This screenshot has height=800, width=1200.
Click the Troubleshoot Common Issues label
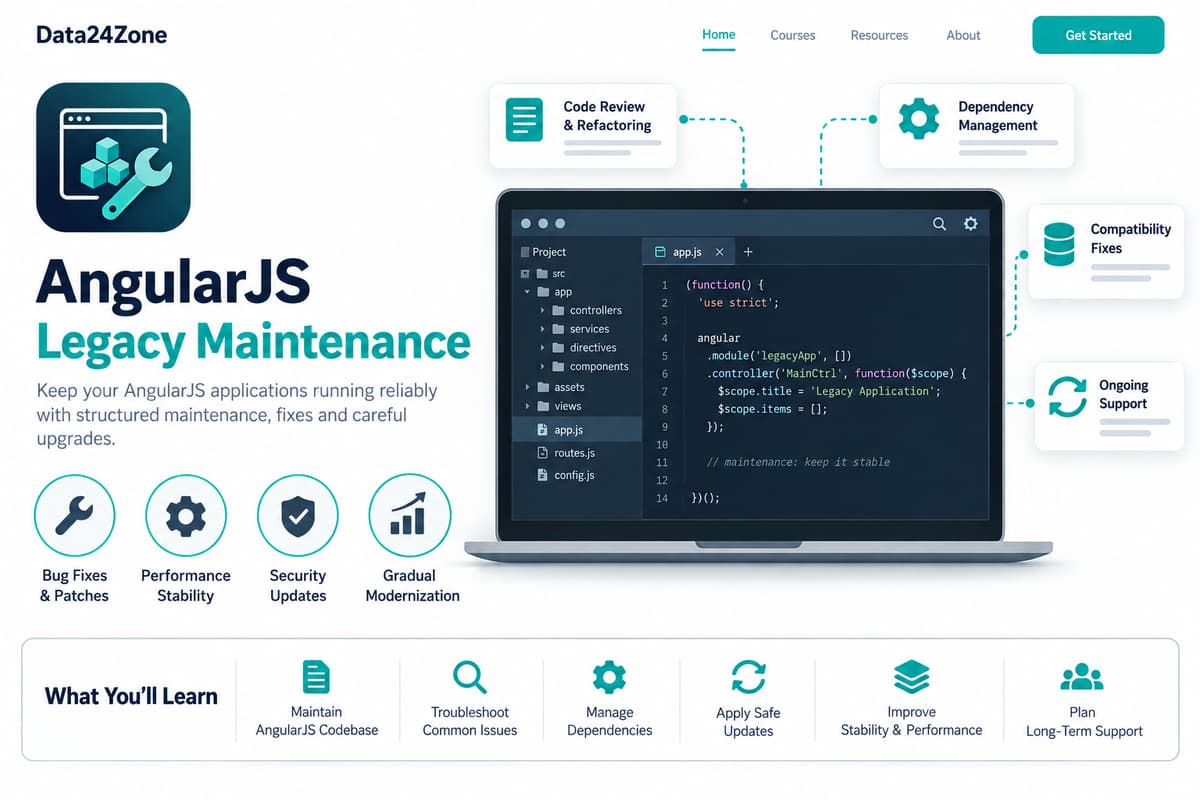tap(470, 721)
